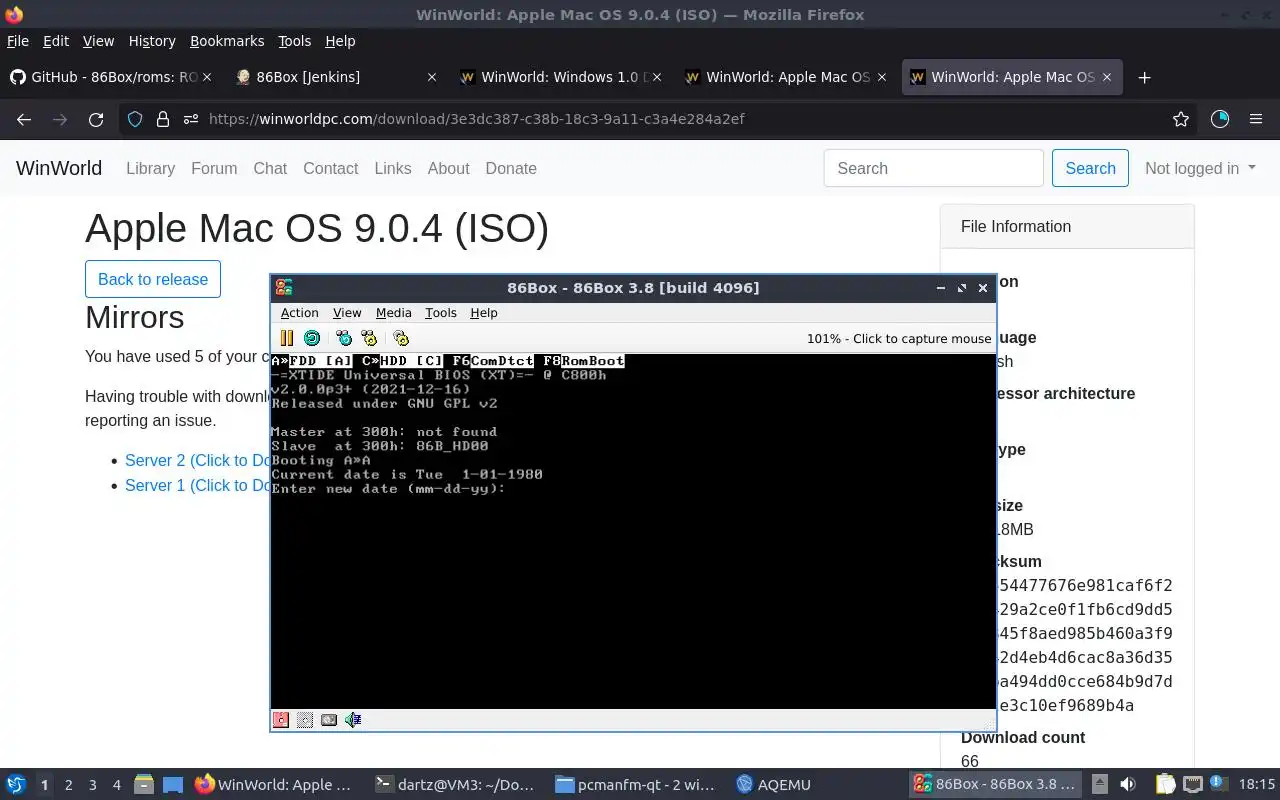Open 86Box settings gear icon
Screen dimensions: 1280x800
[401, 338]
